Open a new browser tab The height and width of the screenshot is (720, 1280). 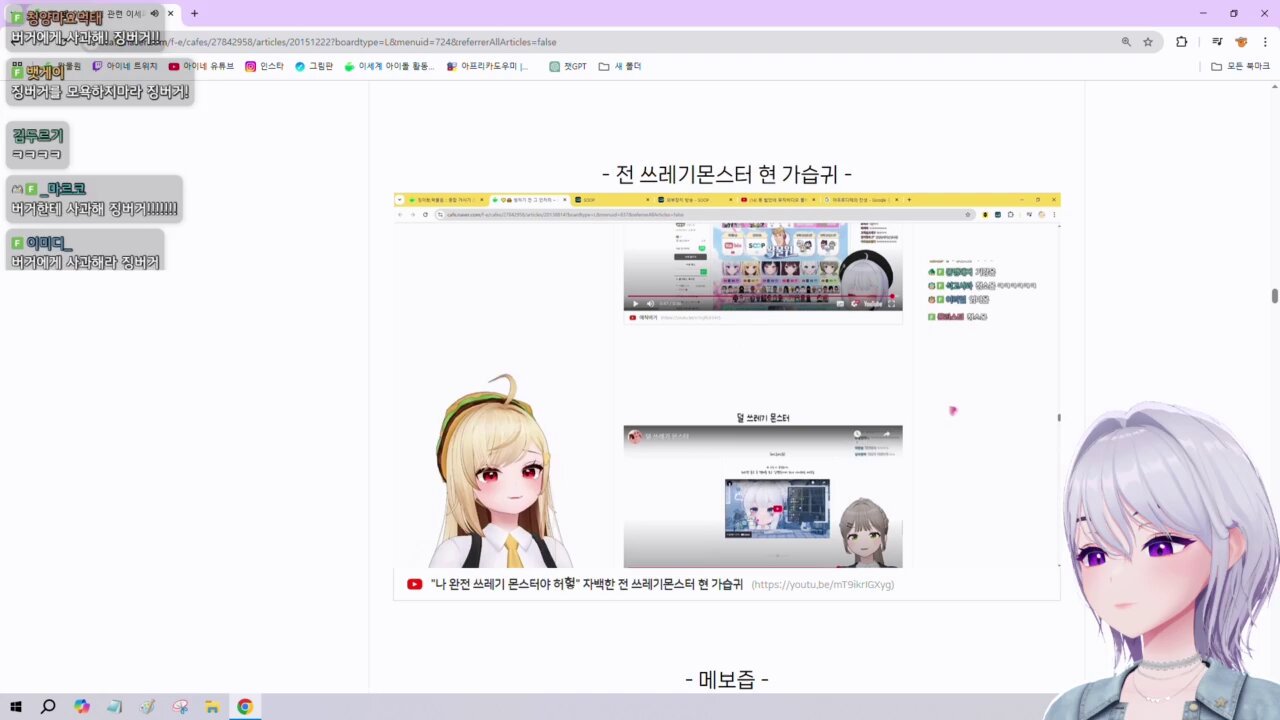tap(194, 14)
